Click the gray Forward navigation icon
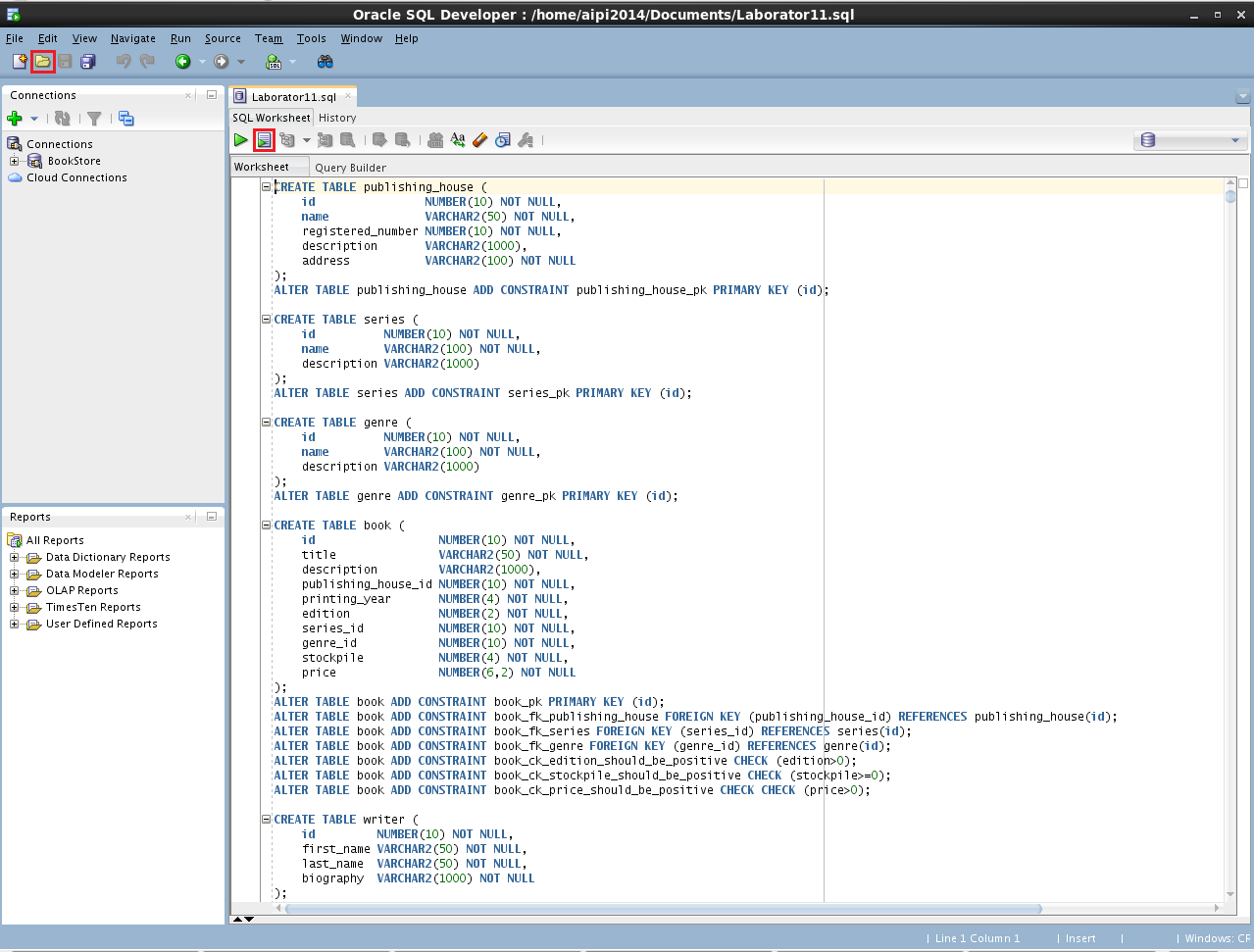Screen dimensions: 1254x952 click(x=222, y=62)
